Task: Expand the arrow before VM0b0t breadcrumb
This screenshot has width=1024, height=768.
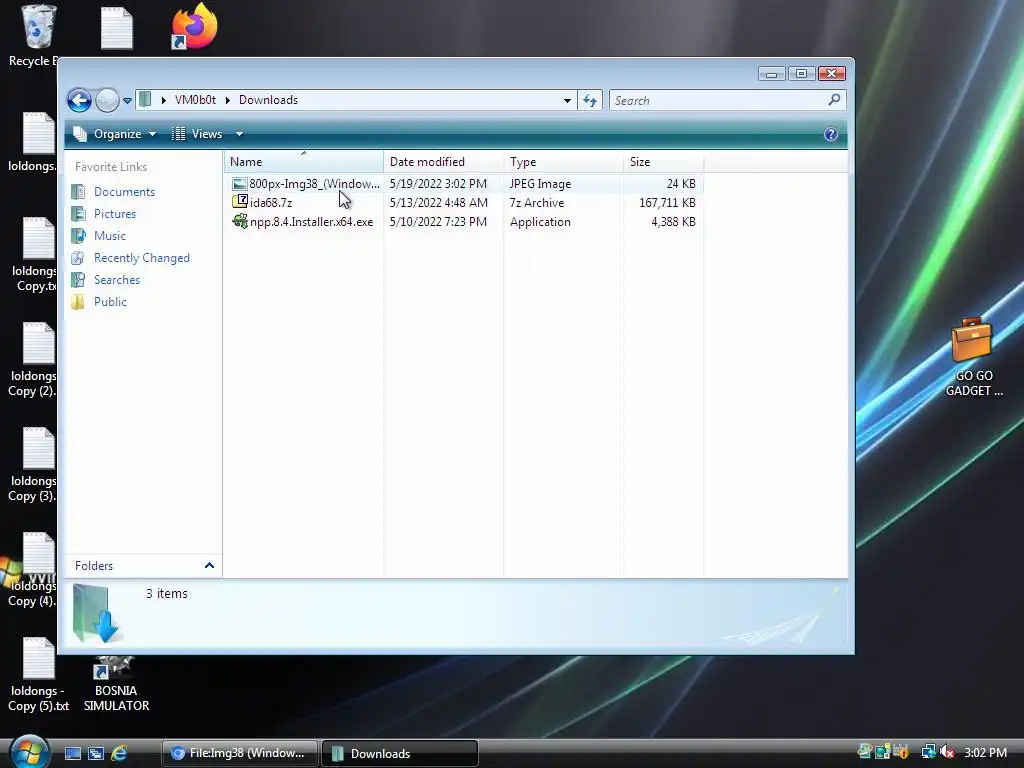Action: 163,100
